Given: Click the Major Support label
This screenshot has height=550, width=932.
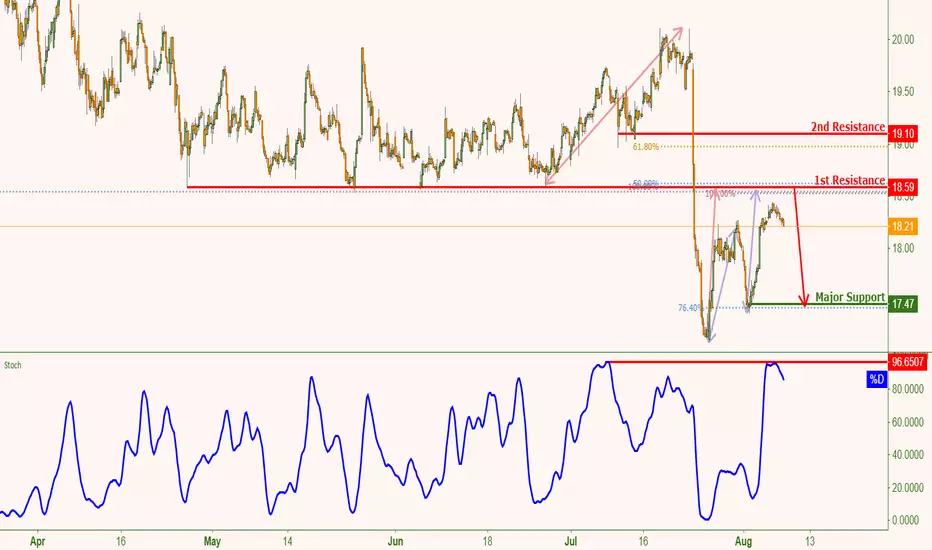Looking at the screenshot, I should 850,297.
